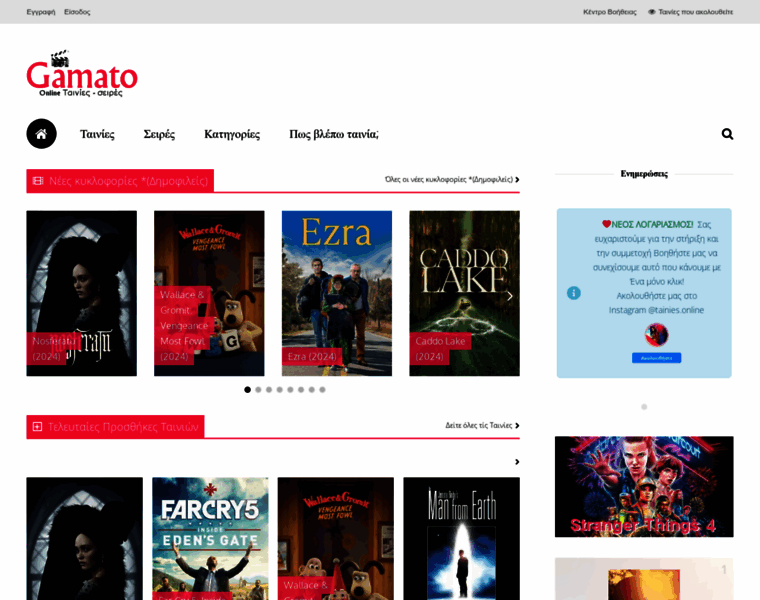
Task: Expand the Κατηγορίες menu
Action: tap(232, 134)
